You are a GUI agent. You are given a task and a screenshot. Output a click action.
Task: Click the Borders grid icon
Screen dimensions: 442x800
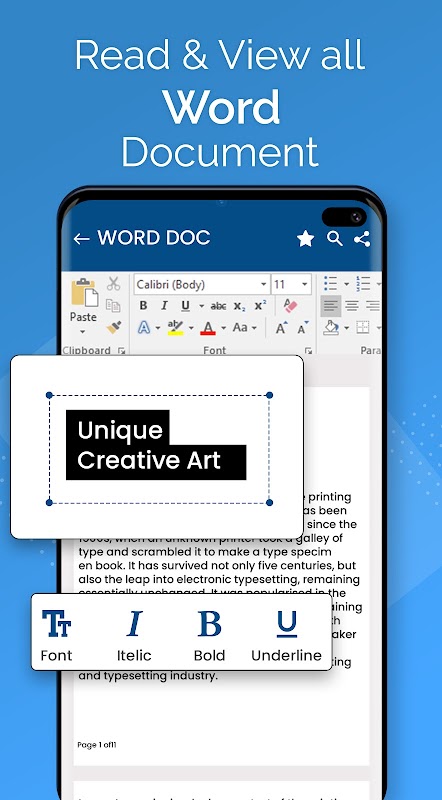click(x=362, y=327)
